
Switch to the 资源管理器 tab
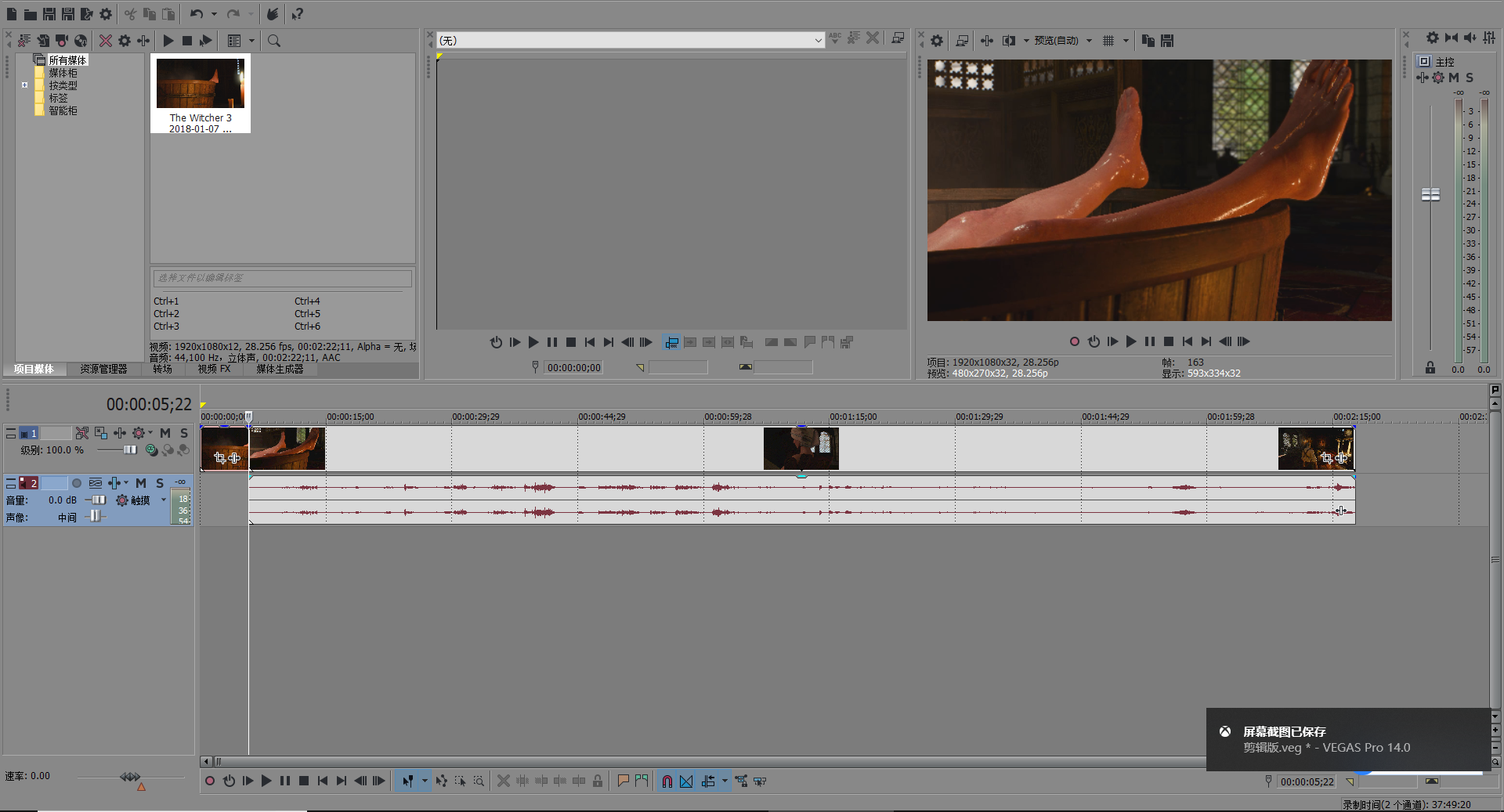(103, 369)
